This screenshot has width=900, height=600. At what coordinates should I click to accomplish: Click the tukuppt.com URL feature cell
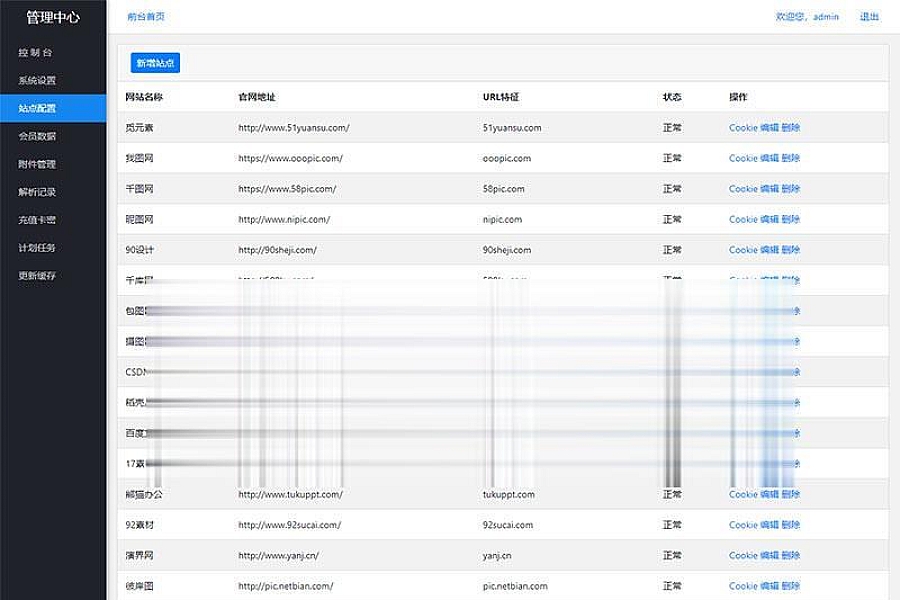pos(509,494)
